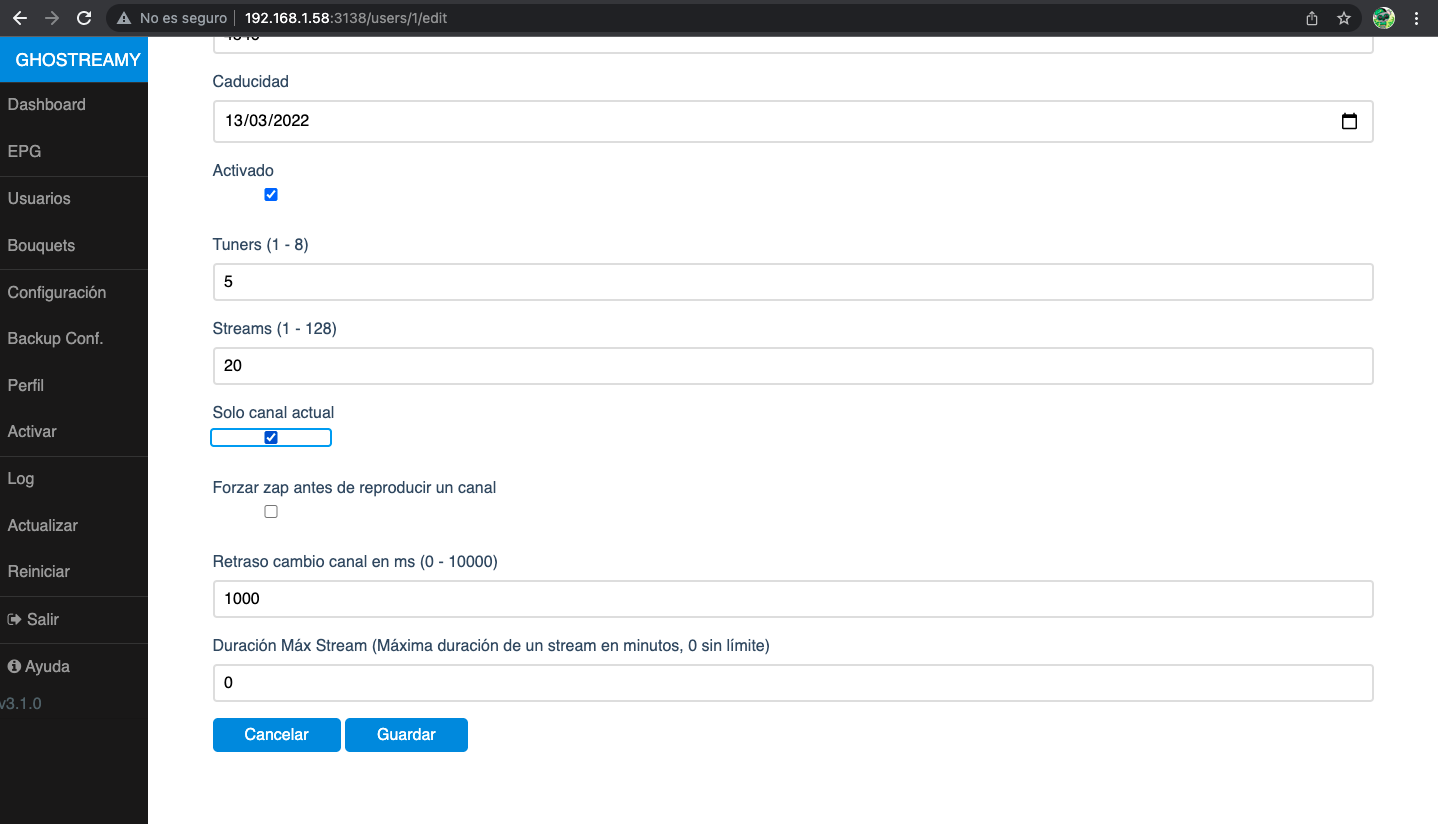Open the browser three-dot menu

point(1416,18)
